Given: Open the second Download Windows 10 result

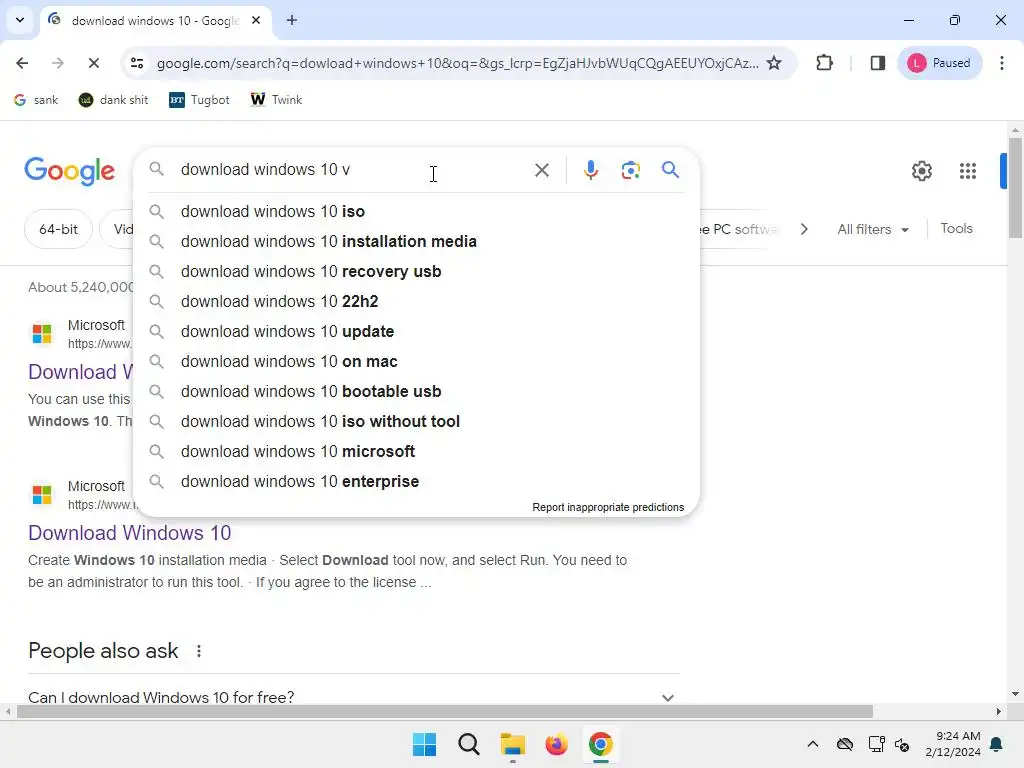Looking at the screenshot, I should click(x=129, y=533).
